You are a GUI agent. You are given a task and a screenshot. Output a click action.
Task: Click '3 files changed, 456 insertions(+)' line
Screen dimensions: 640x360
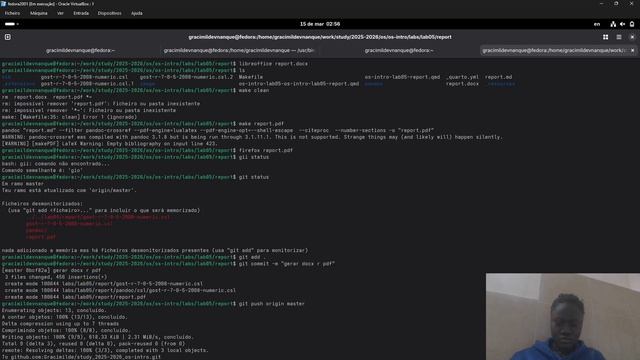pos(56,277)
